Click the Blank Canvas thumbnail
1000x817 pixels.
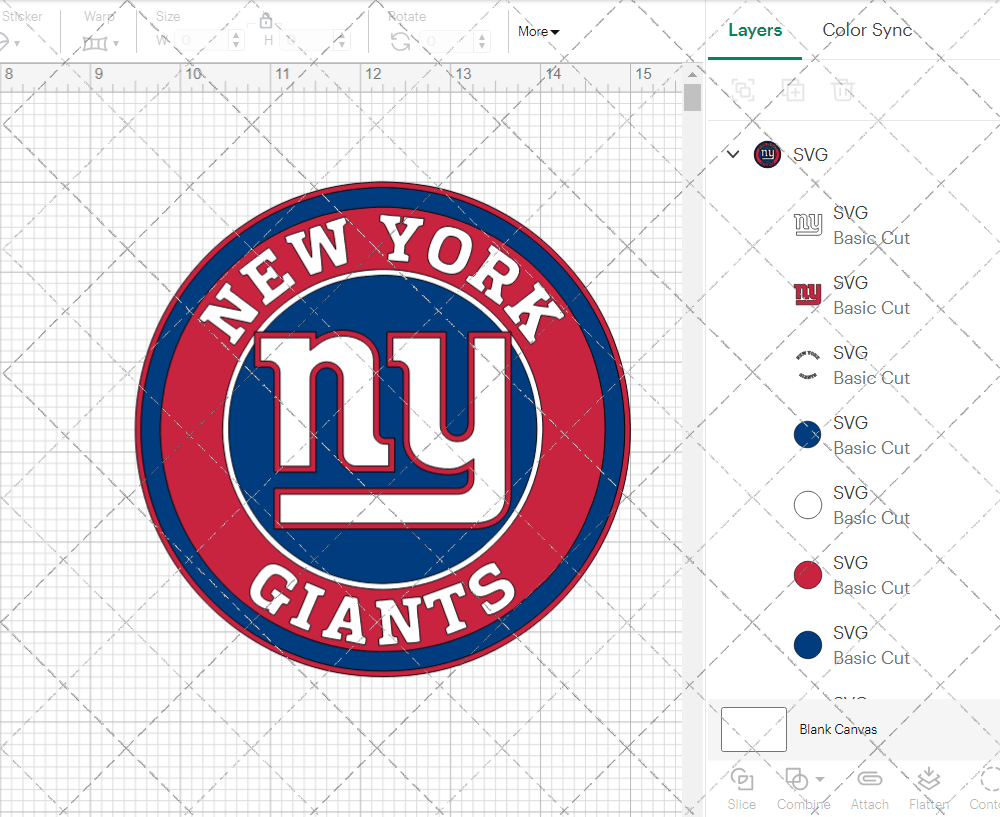754,729
